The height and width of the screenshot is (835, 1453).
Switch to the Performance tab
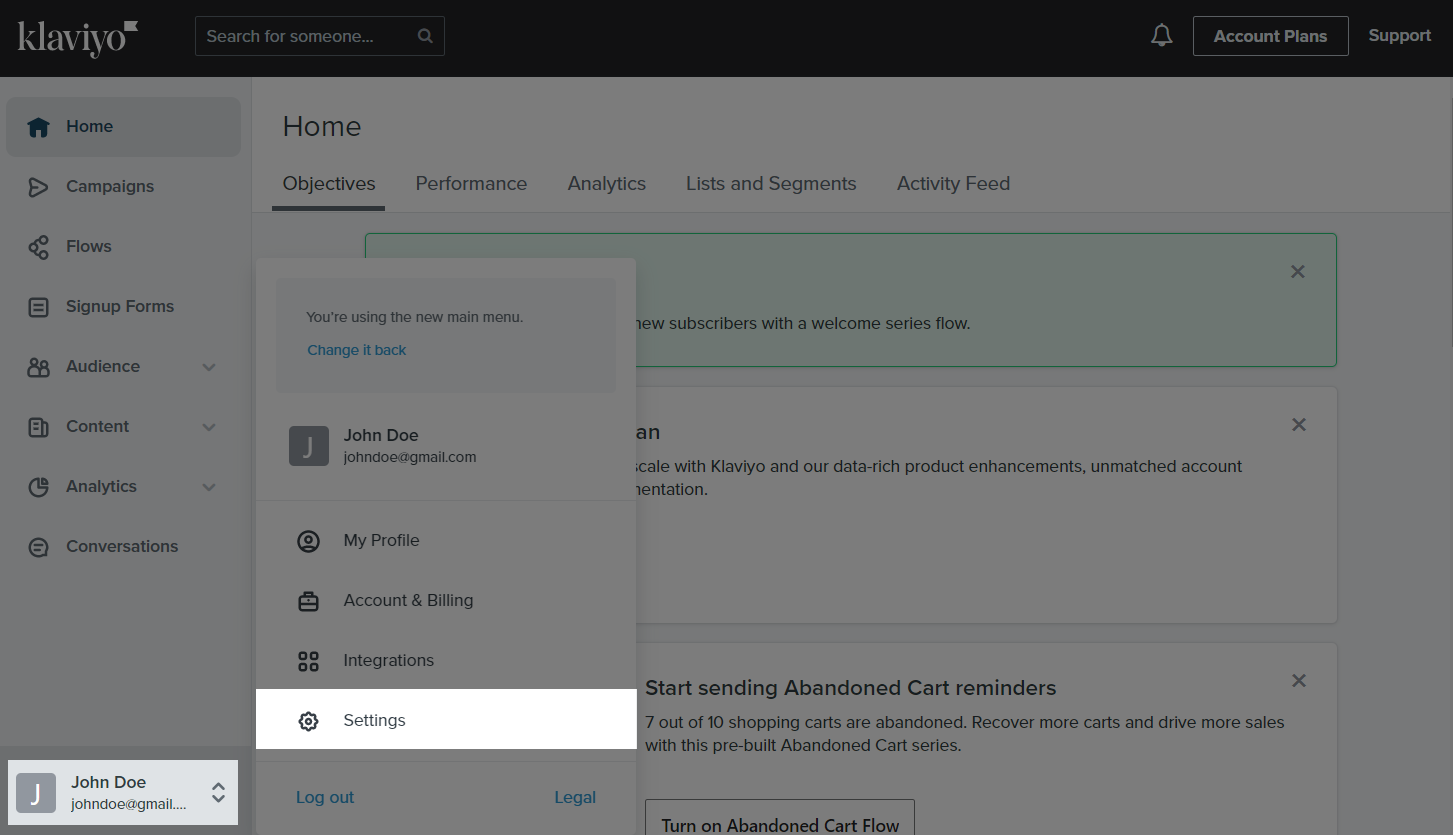[x=471, y=184]
